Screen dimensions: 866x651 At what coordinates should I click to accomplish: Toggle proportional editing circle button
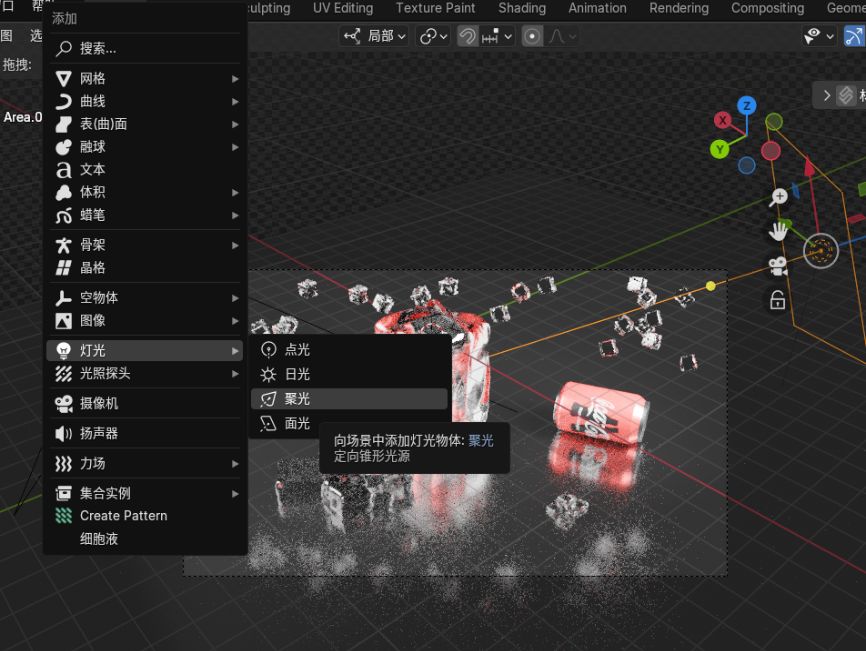click(x=532, y=36)
